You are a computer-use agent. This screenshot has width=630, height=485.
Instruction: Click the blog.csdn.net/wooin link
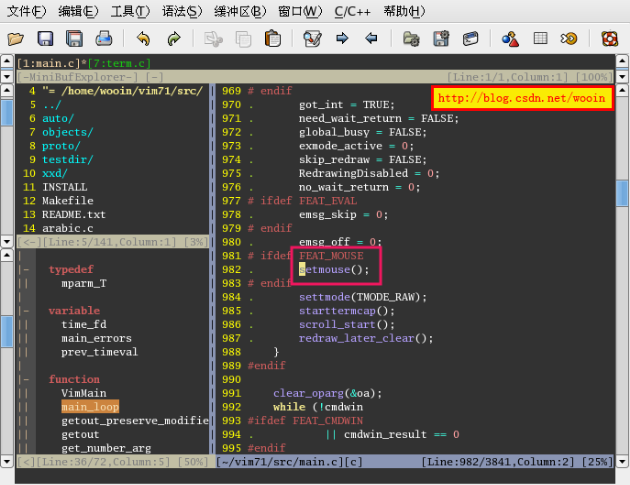(x=521, y=98)
